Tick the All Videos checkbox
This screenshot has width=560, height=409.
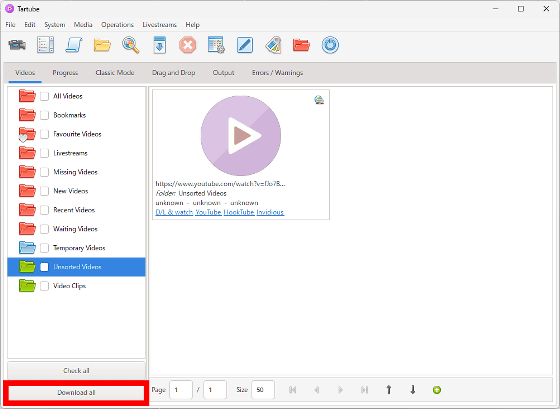tap(44, 96)
